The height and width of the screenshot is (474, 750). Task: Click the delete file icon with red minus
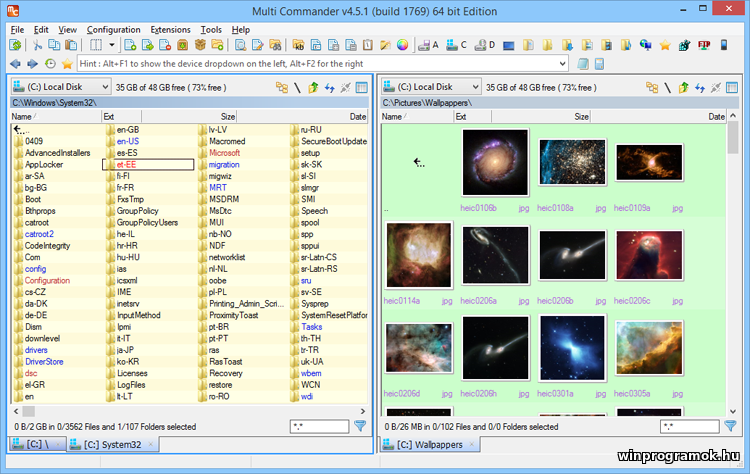coord(165,45)
